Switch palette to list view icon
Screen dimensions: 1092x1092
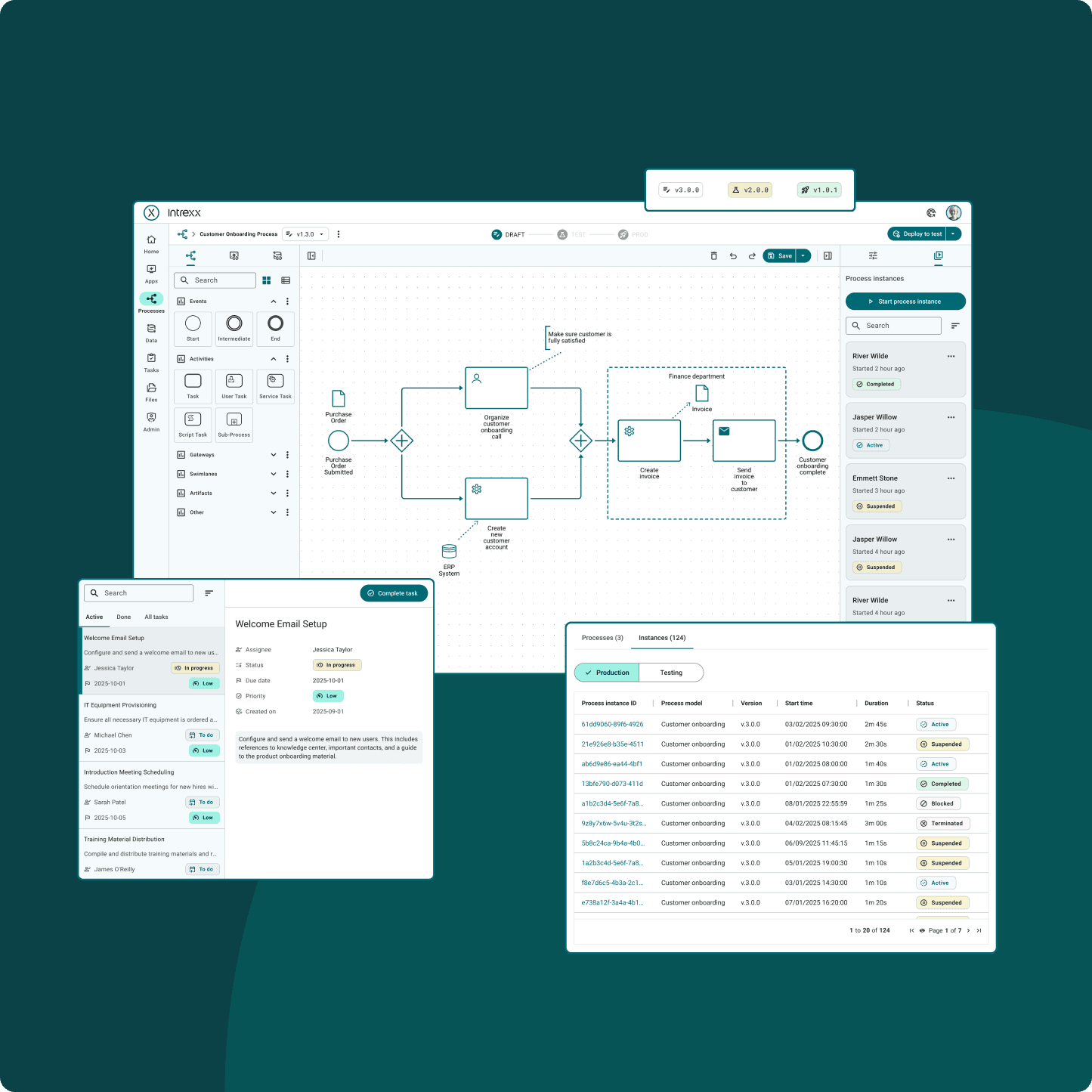[286, 280]
